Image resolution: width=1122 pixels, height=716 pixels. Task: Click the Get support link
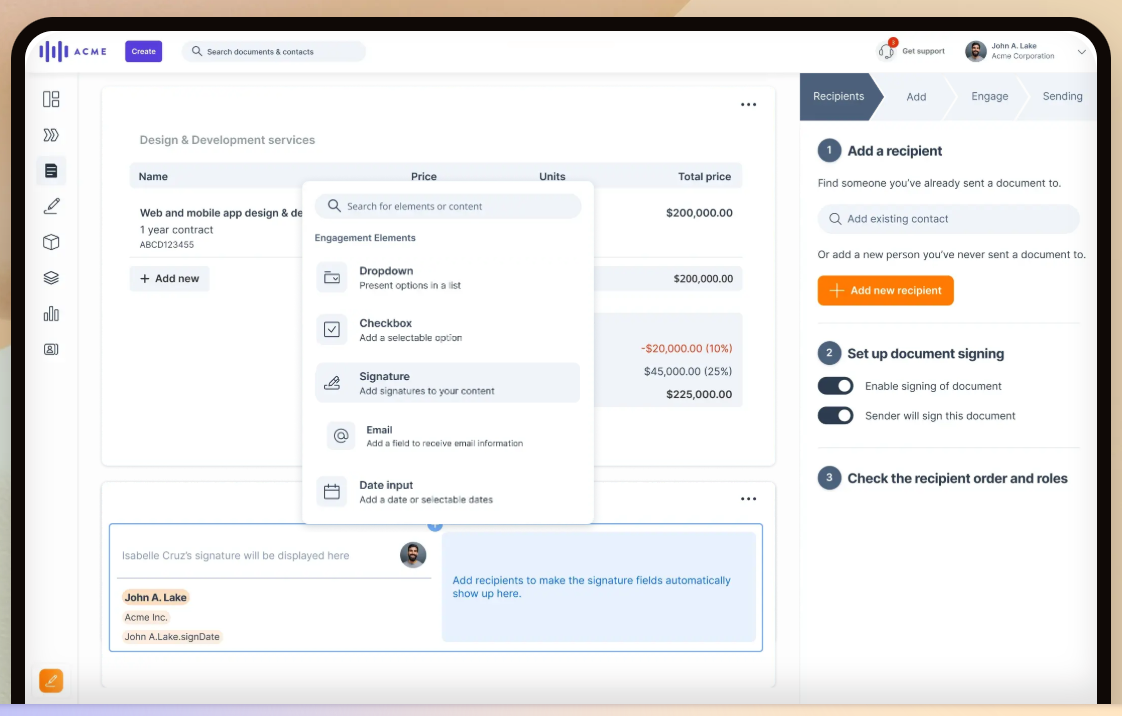923,51
